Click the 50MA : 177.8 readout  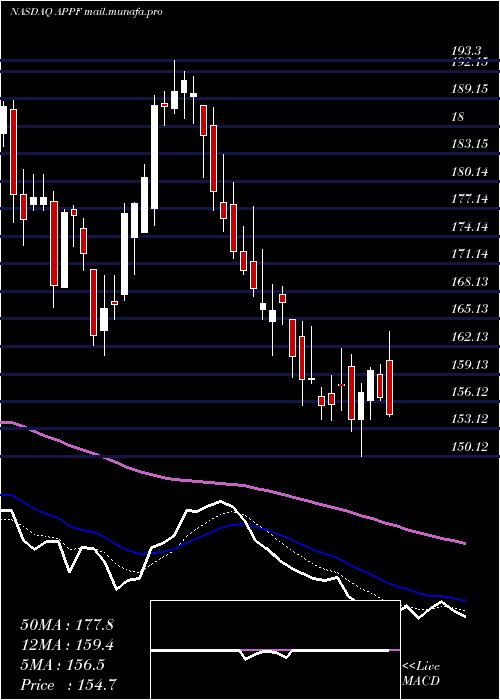point(67,625)
